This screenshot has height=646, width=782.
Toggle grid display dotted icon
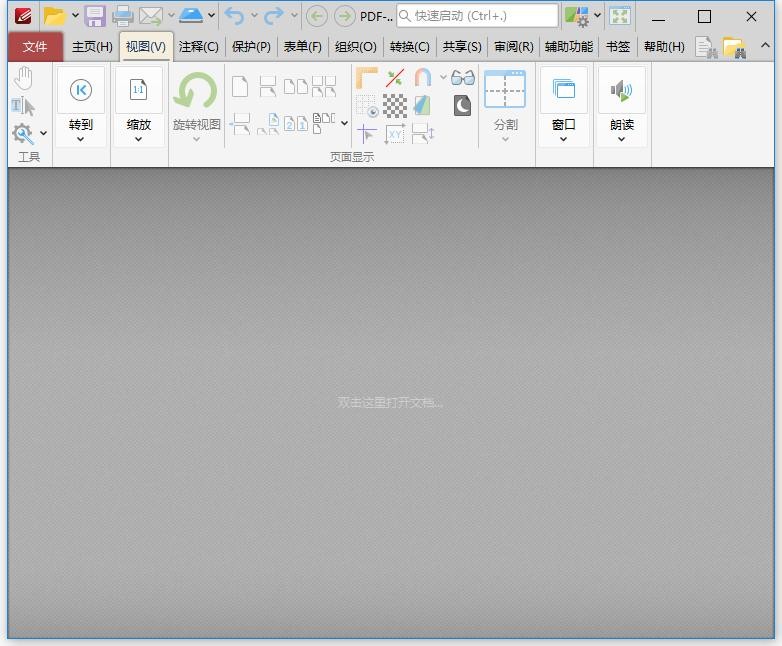[367, 106]
